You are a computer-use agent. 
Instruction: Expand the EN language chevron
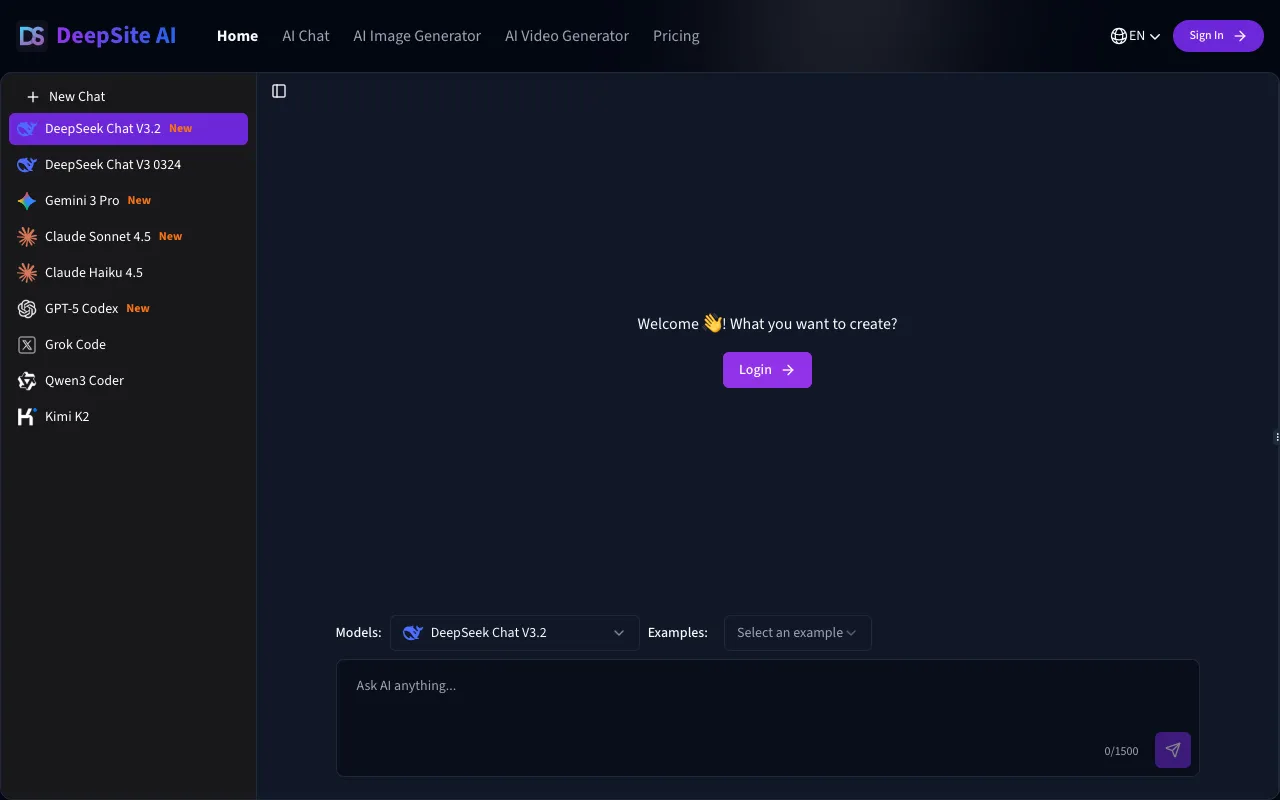tap(1155, 35)
